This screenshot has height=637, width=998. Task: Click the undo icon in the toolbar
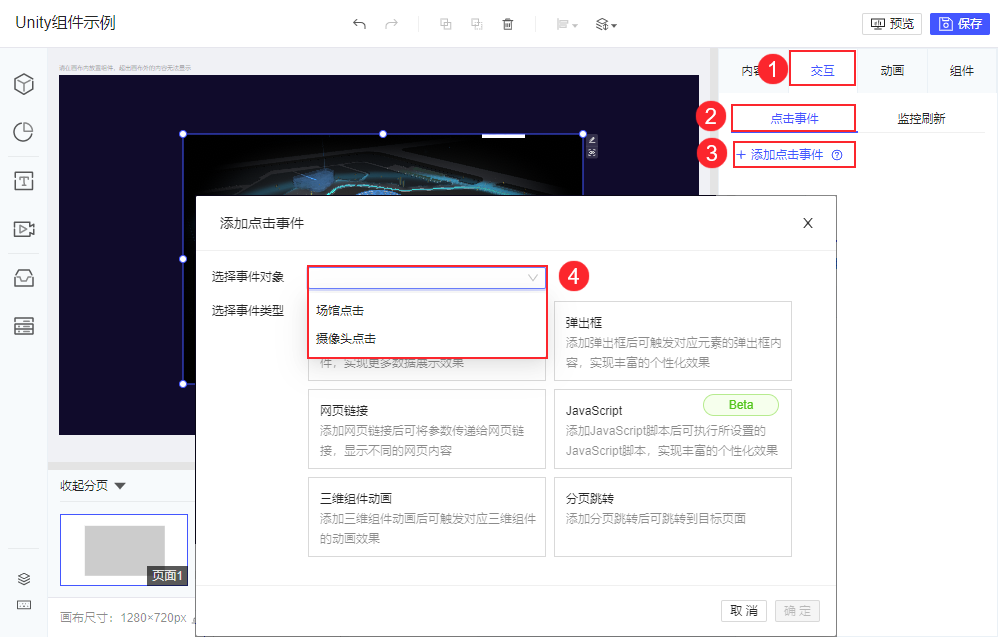point(359,23)
